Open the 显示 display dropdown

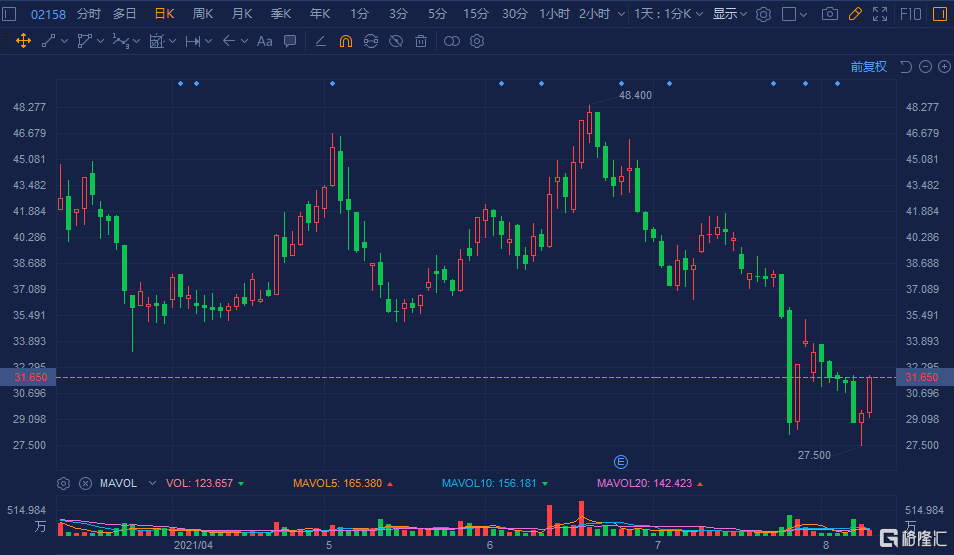click(x=729, y=13)
